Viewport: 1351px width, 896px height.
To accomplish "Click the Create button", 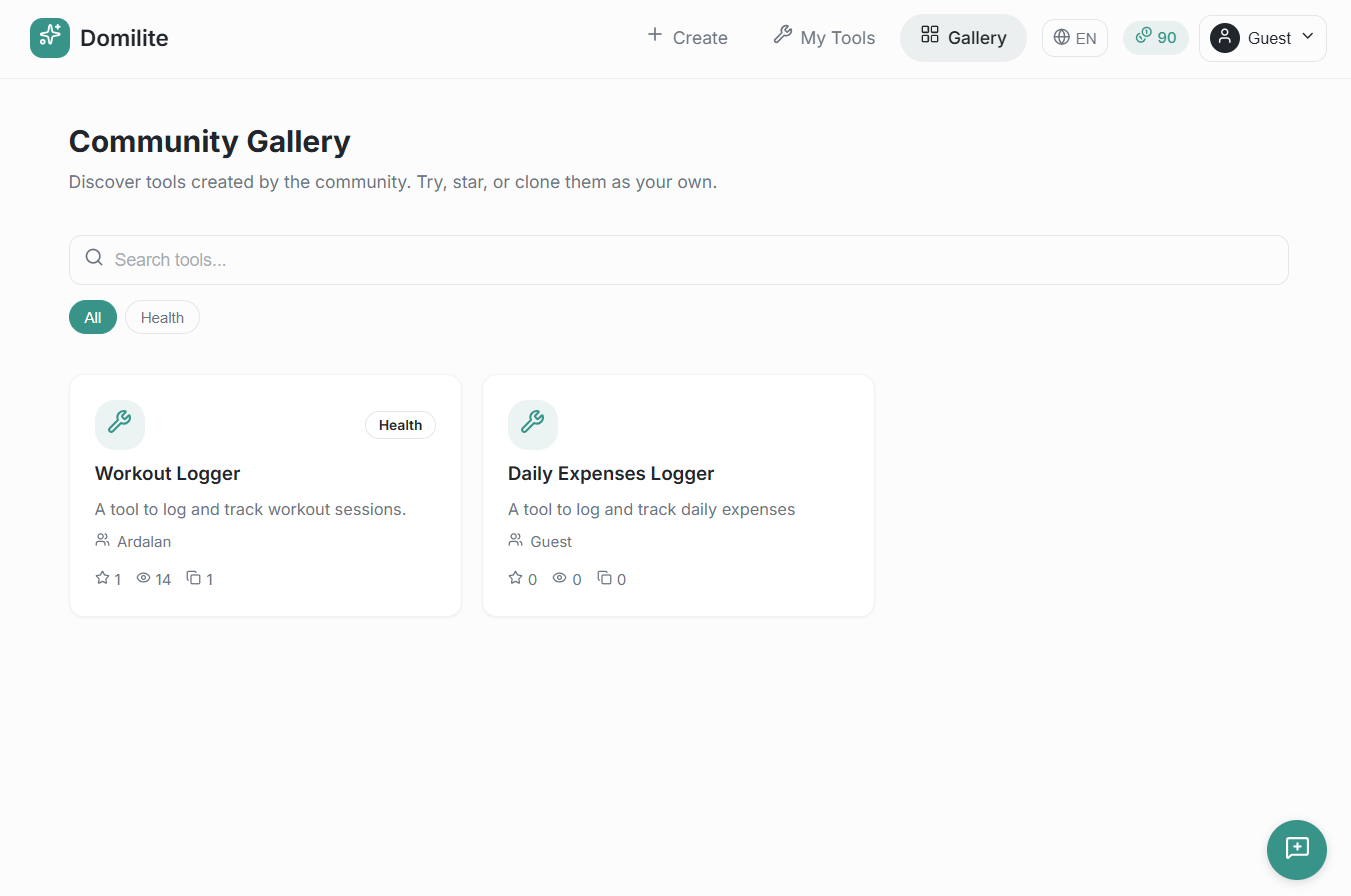I will point(687,37).
